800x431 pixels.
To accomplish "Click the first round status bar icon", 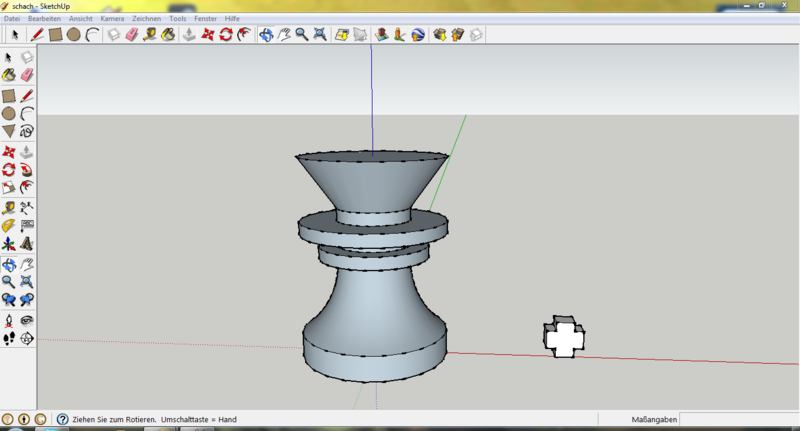I will 8,419.
